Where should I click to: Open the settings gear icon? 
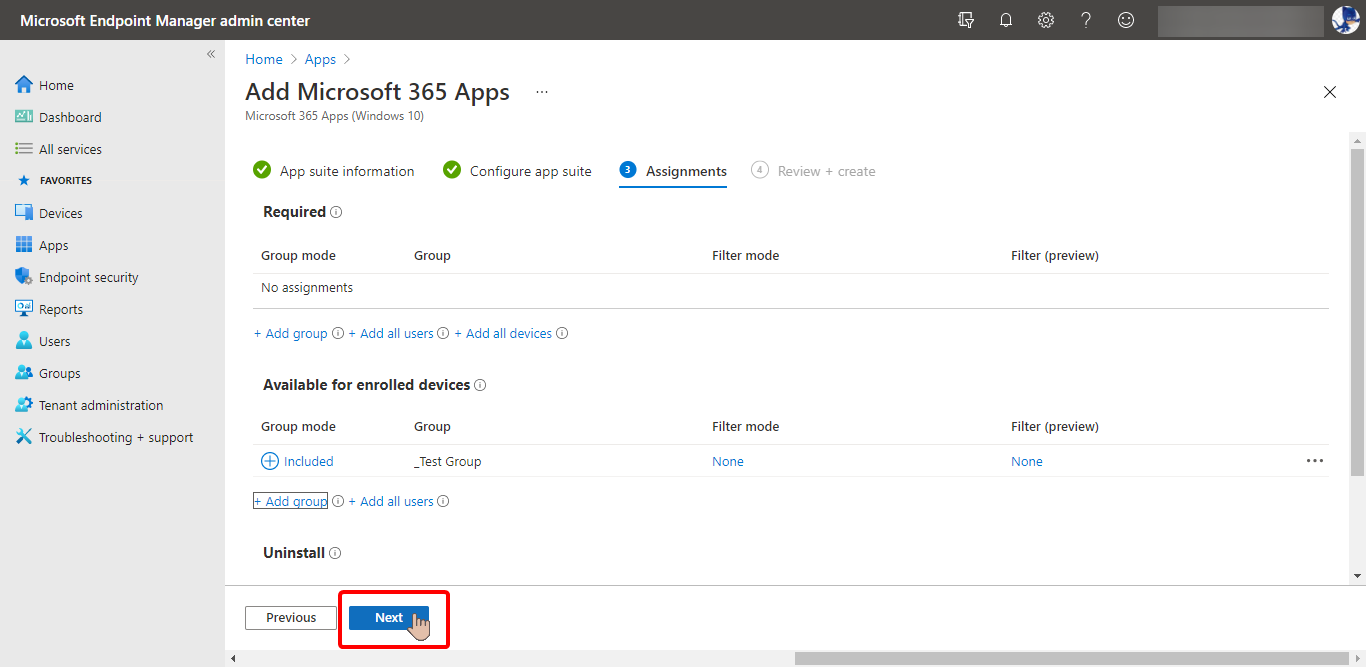[x=1046, y=20]
